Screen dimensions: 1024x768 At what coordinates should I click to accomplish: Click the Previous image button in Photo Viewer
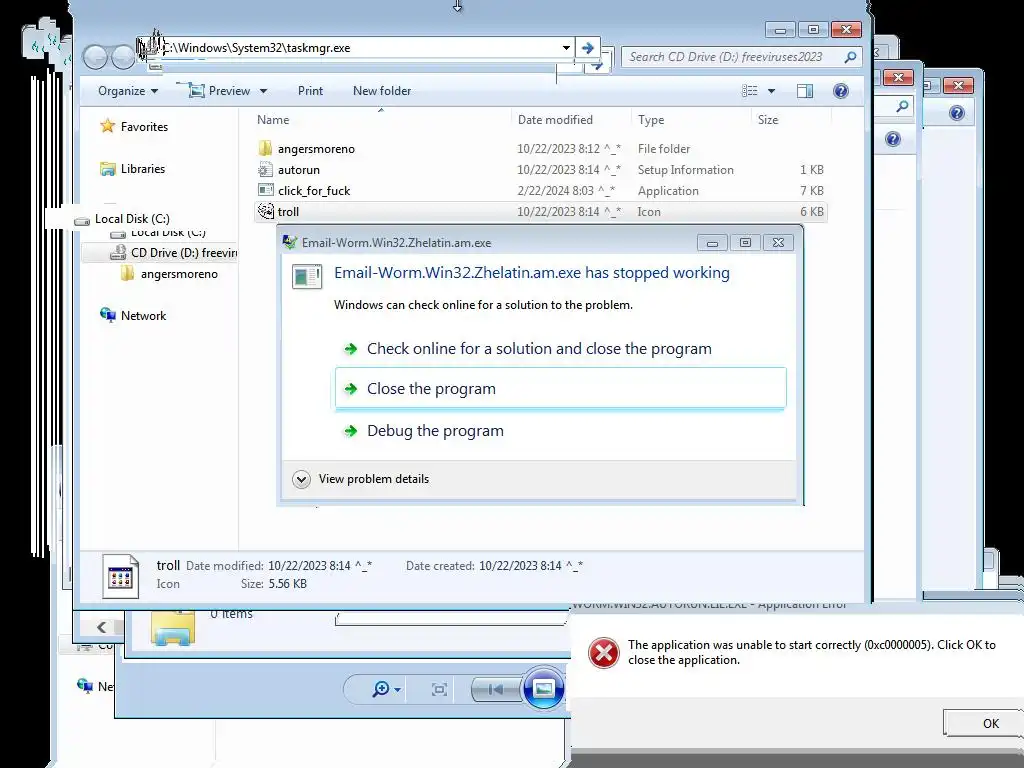click(496, 689)
